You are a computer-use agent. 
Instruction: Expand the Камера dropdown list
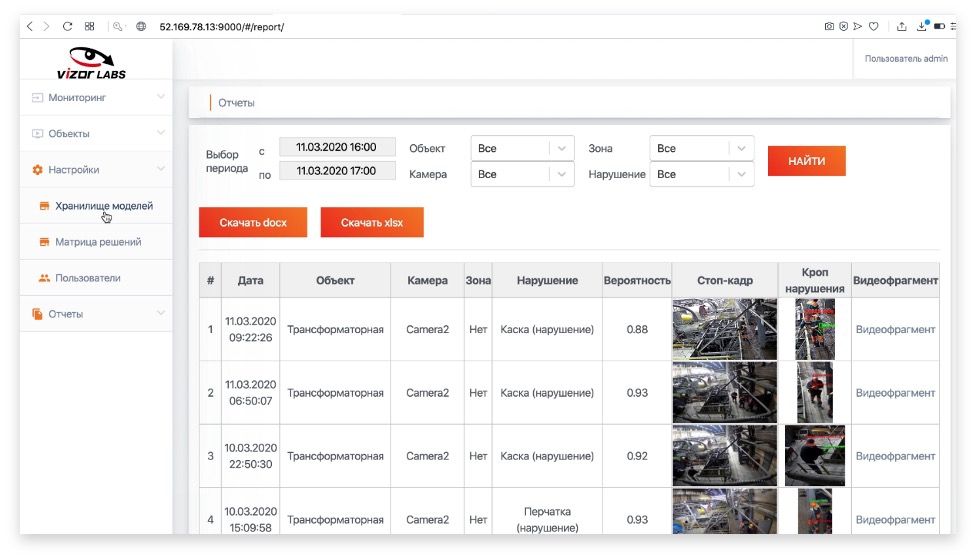coord(522,174)
